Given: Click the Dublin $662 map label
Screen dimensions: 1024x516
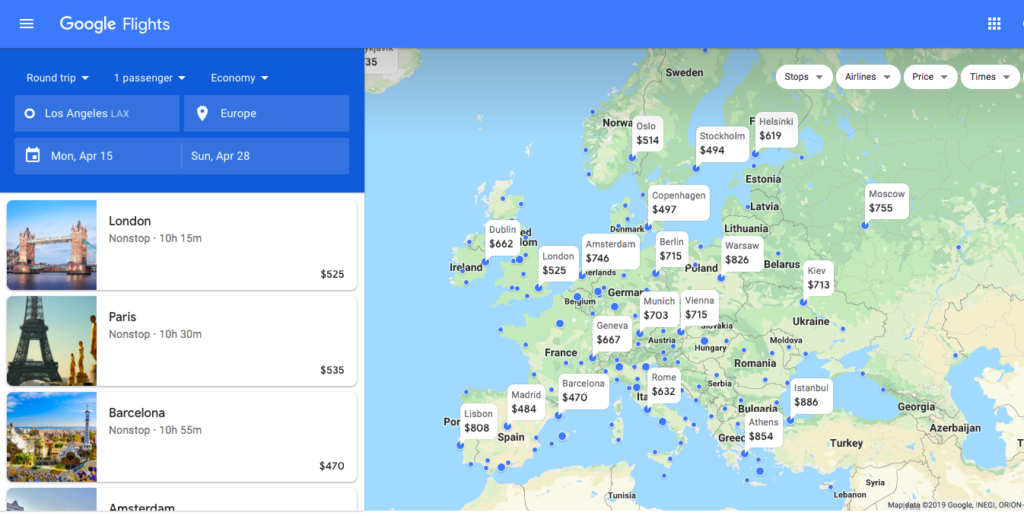Looking at the screenshot, I should pyautogui.click(x=502, y=237).
